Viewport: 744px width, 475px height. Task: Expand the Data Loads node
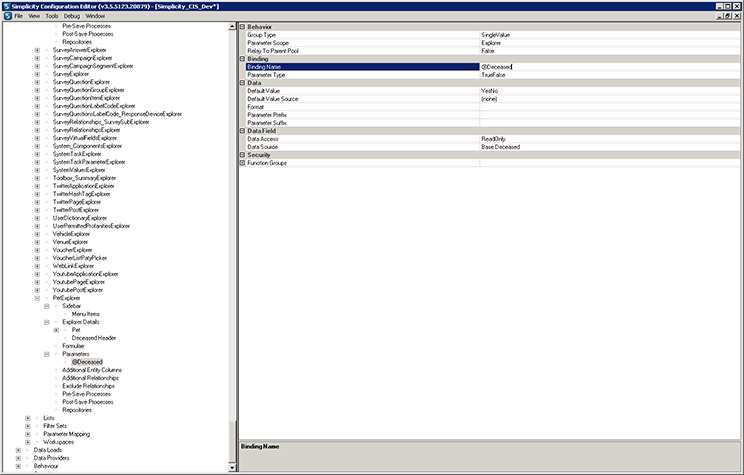[x=18, y=450]
